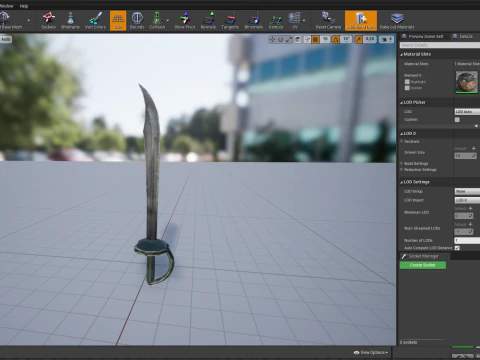Click the Create Socket button
The image size is (480, 360).
tap(423, 265)
